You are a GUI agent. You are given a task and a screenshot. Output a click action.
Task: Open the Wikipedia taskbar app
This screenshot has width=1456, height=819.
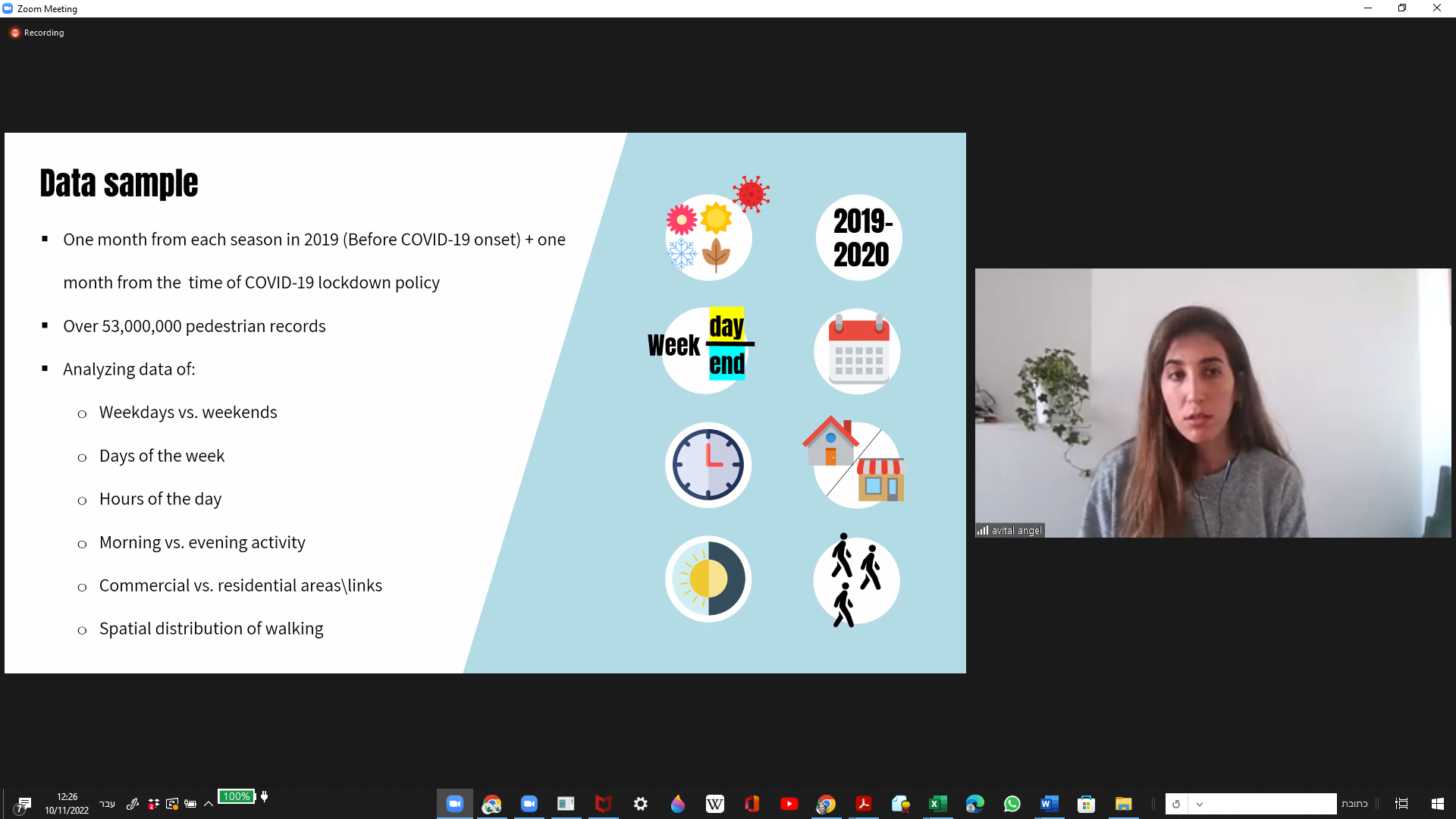tap(714, 804)
